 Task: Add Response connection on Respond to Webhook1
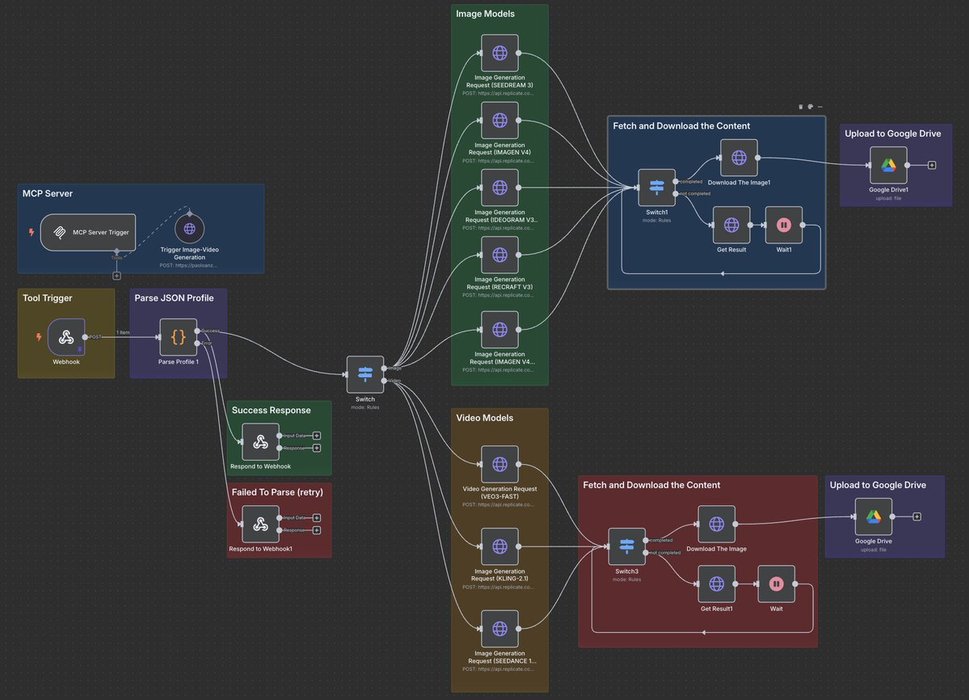pos(316,530)
